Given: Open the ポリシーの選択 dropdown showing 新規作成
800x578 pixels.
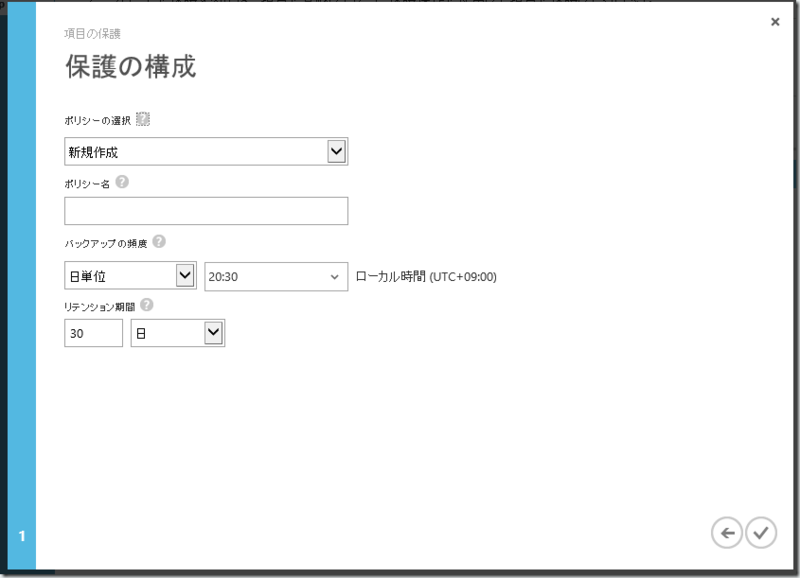Looking at the screenshot, I should point(206,152).
